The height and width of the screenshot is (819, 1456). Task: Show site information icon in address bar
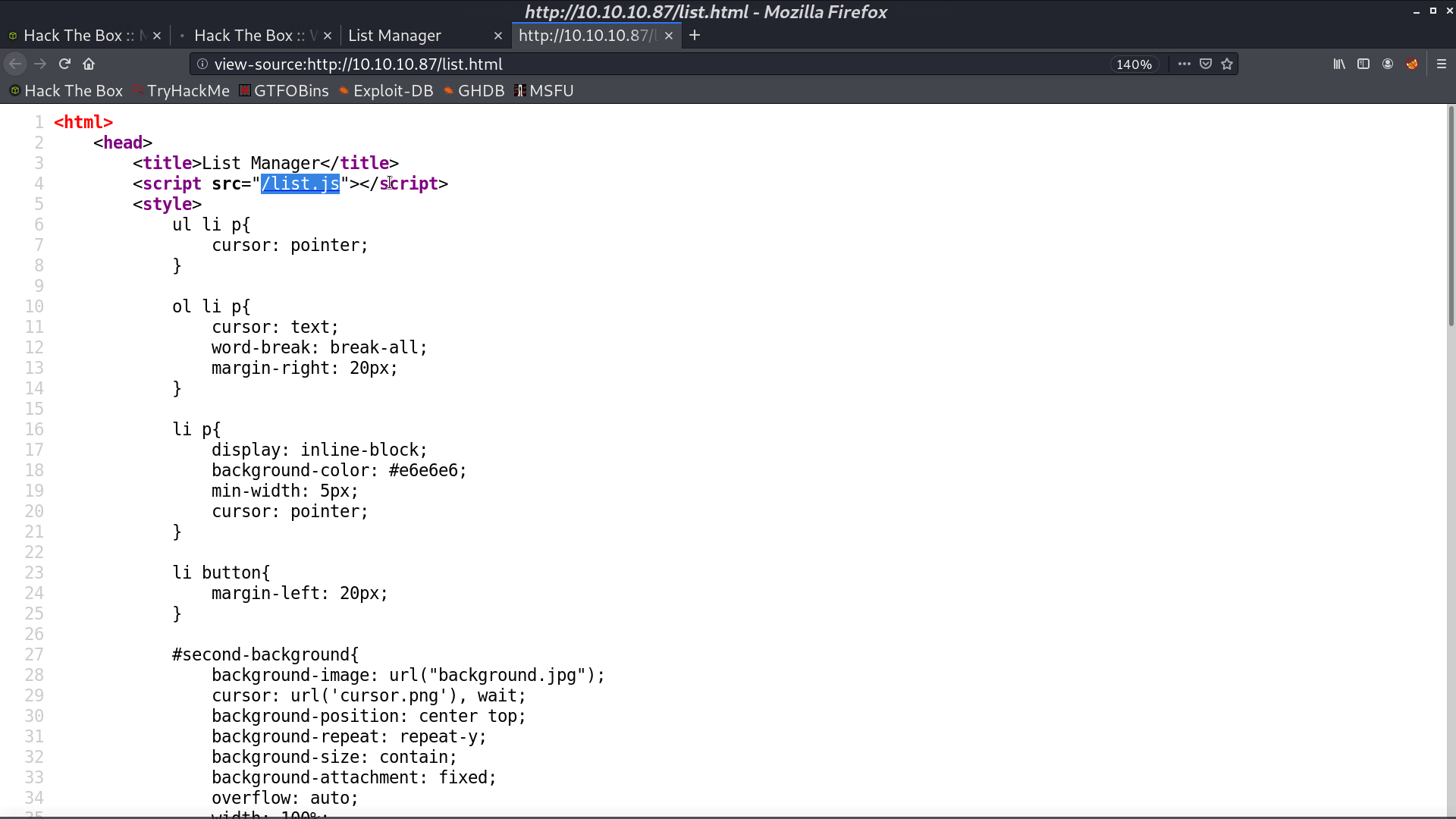point(202,64)
